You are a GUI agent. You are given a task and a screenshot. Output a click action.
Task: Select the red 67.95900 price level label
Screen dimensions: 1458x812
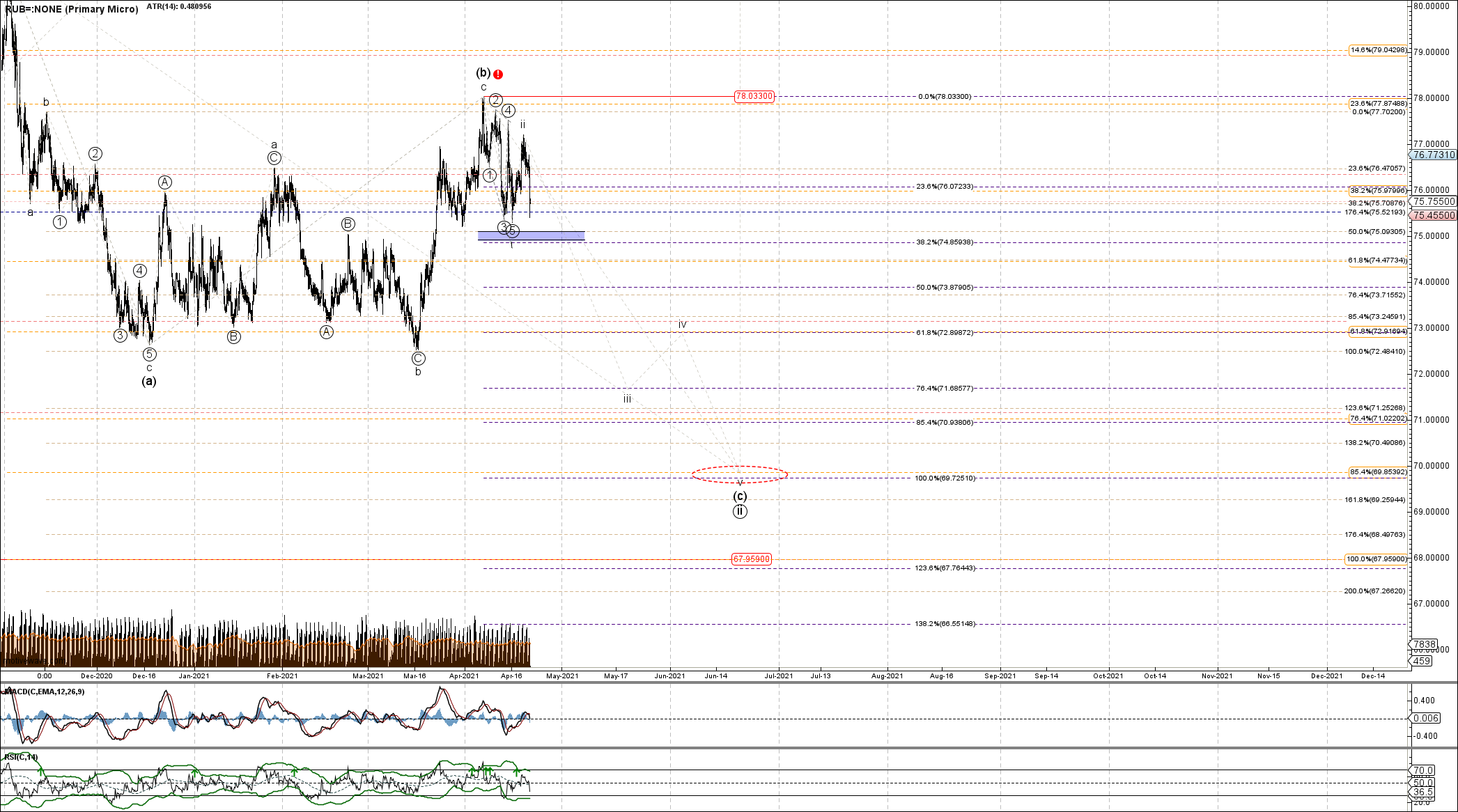pyautogui.click(x=751, y=559)
